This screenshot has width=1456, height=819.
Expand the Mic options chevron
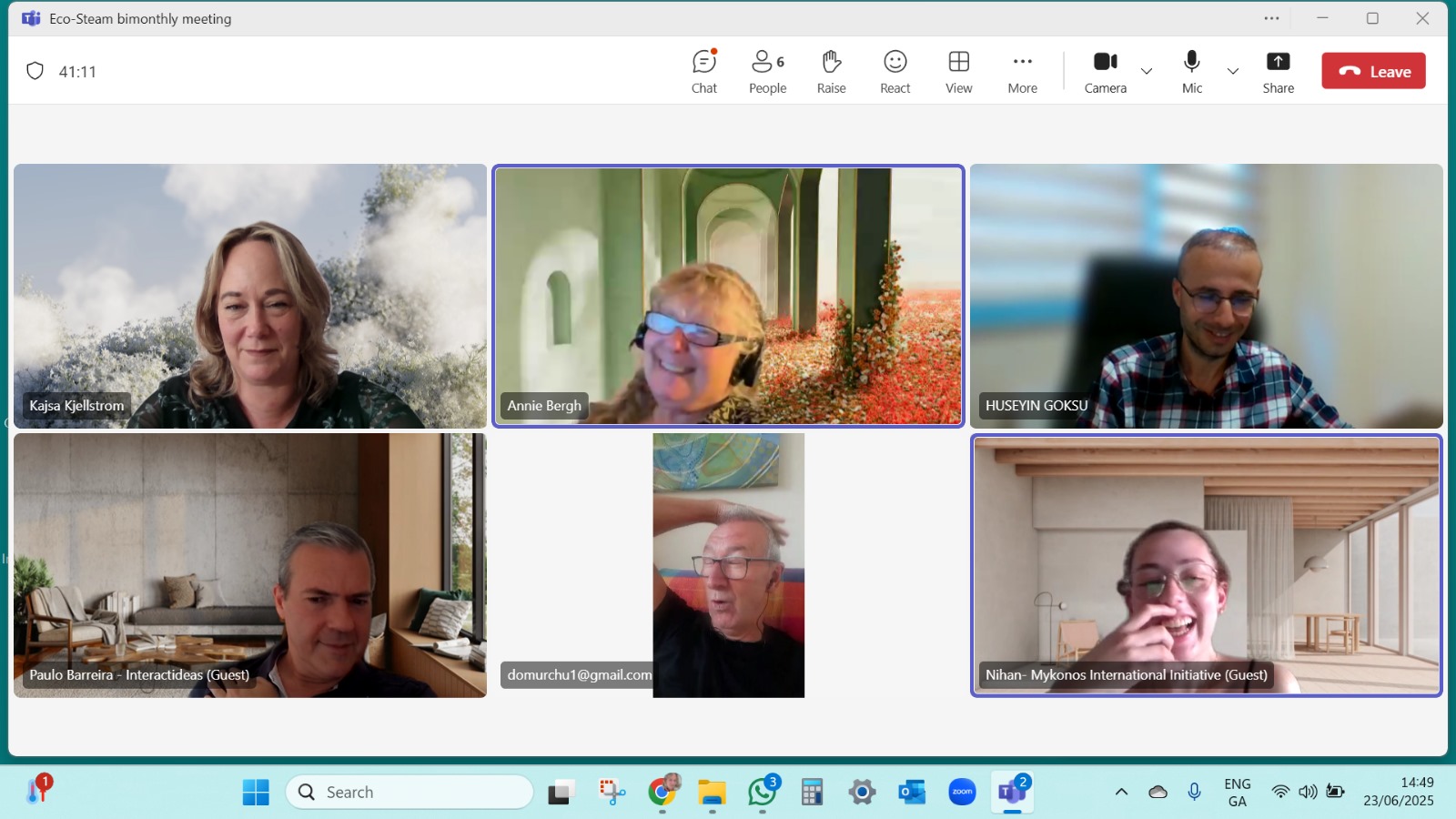tap(1233, 71)
